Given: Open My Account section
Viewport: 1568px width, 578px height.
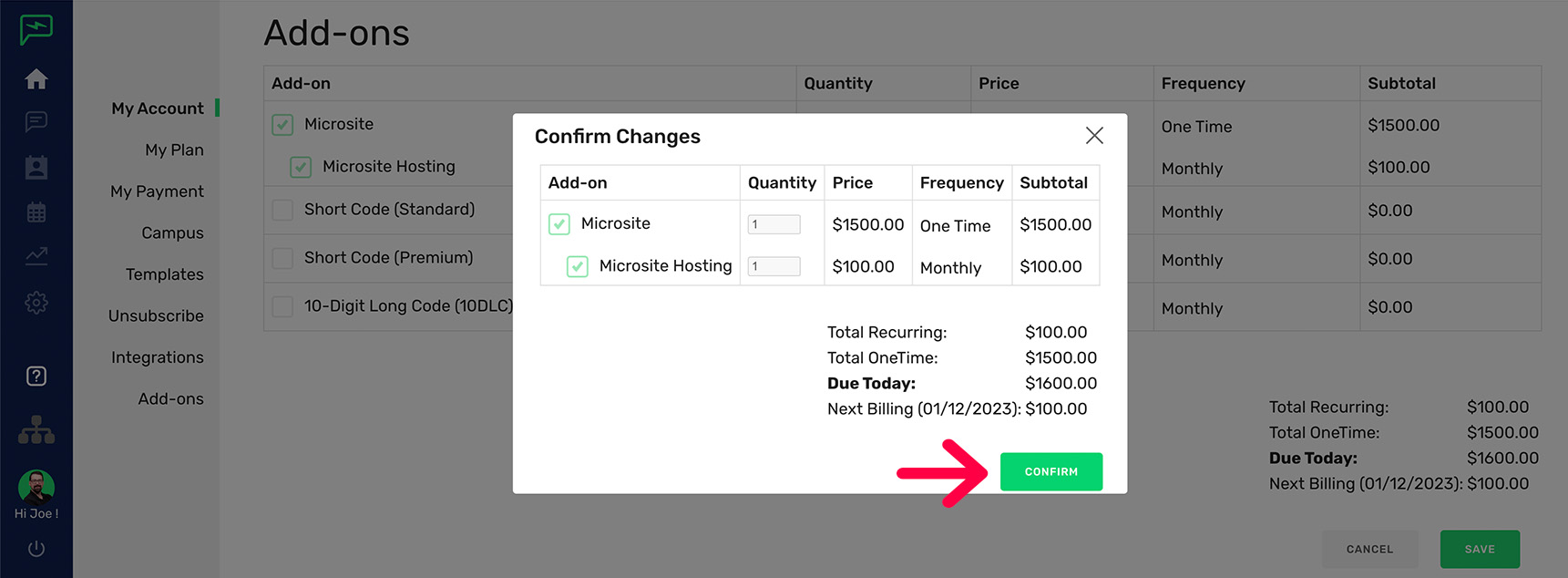Looking at the screenshot, I should (158, 108).
